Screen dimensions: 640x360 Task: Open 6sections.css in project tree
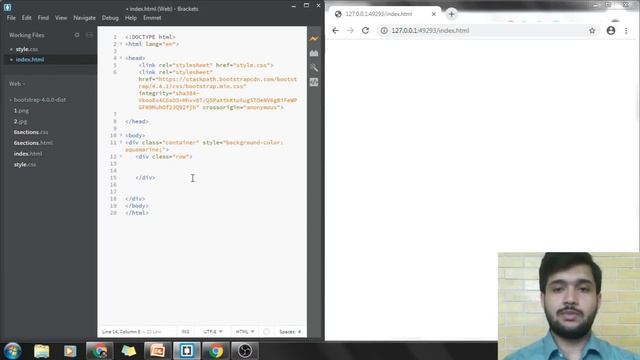click(31, 132)
